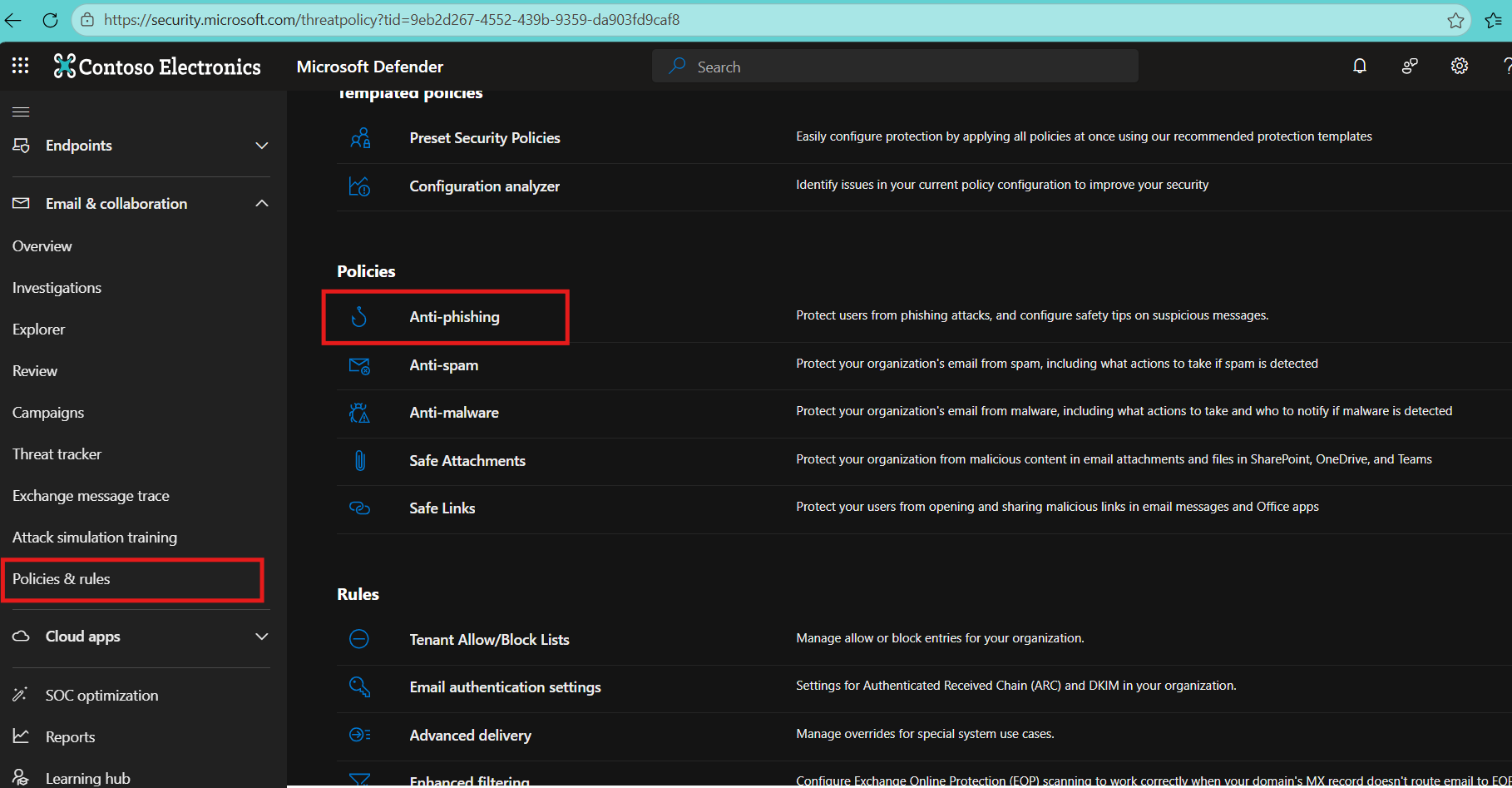Click the Email authentication settings key icon
The image size is (1512, 788).
pyautogui.click(x=359, y=686)
